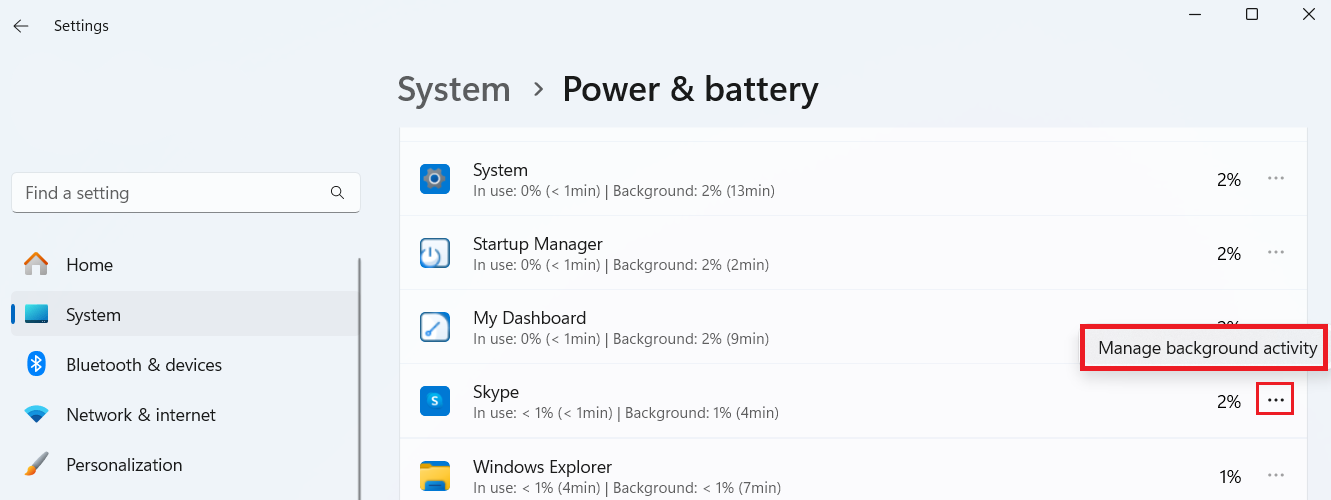Select System in the sidebar
This screenshot has width=1331, height=500.
point(185,315)
